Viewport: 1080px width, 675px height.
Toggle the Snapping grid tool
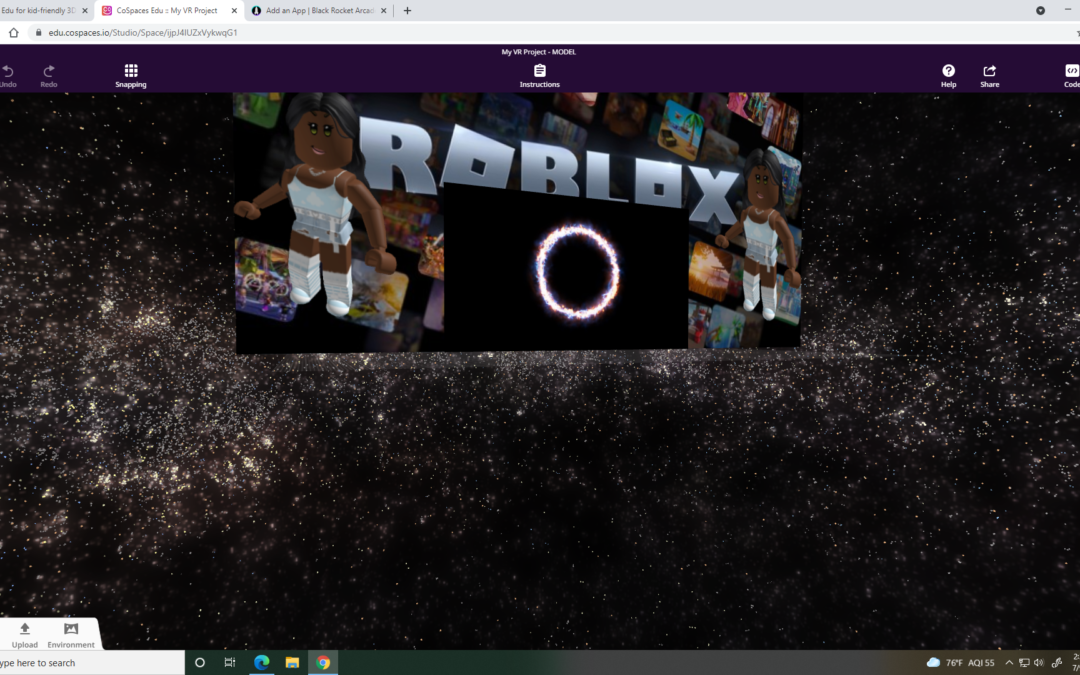point(131,76)
